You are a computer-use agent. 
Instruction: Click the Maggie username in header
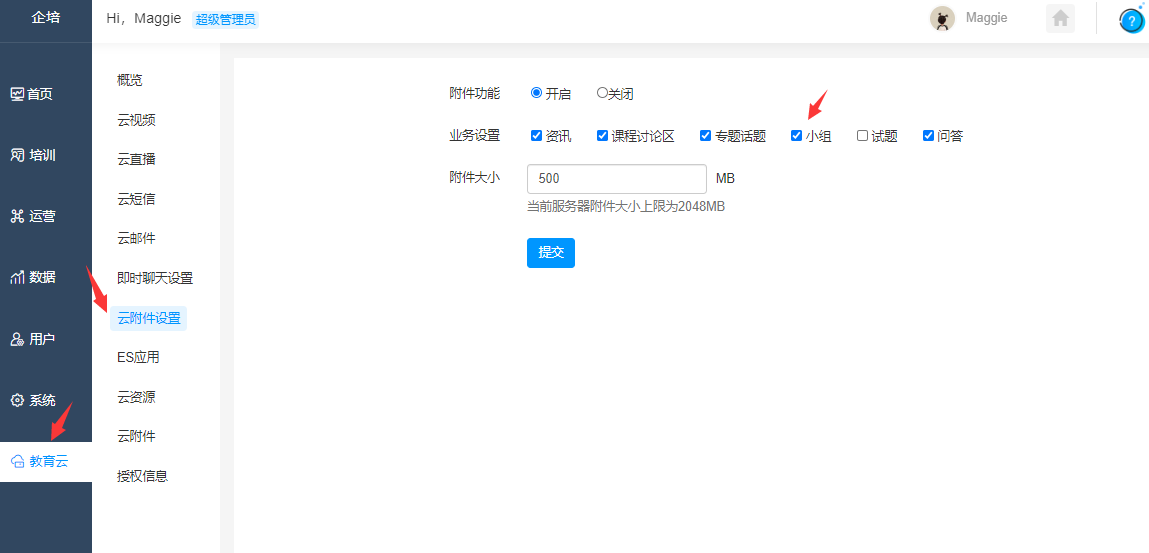click(986, 18)
